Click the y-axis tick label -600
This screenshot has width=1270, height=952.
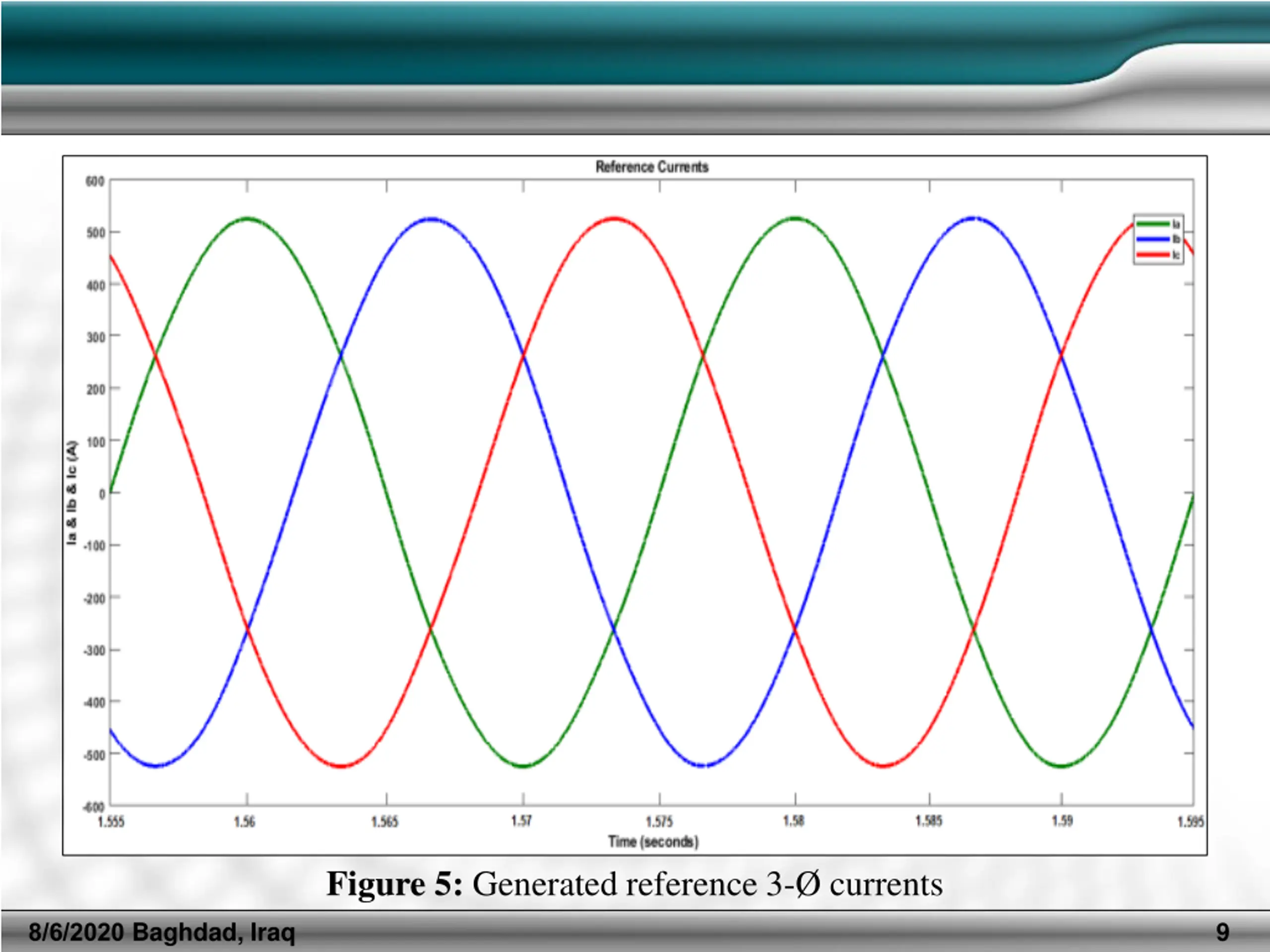tap(94, 807)
